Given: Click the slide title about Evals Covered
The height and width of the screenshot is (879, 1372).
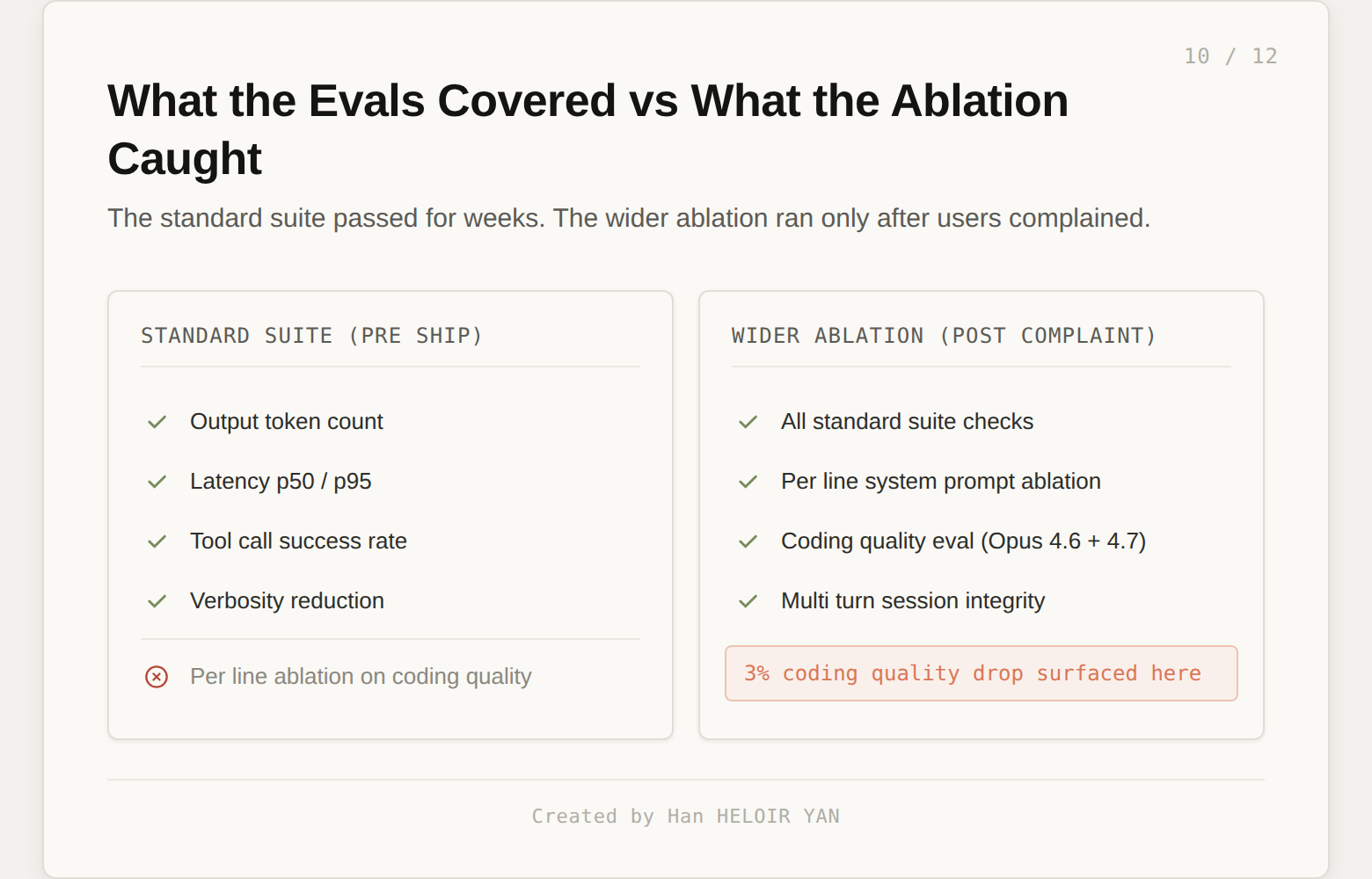Looking at the screenshot, I should coord(587,129).
